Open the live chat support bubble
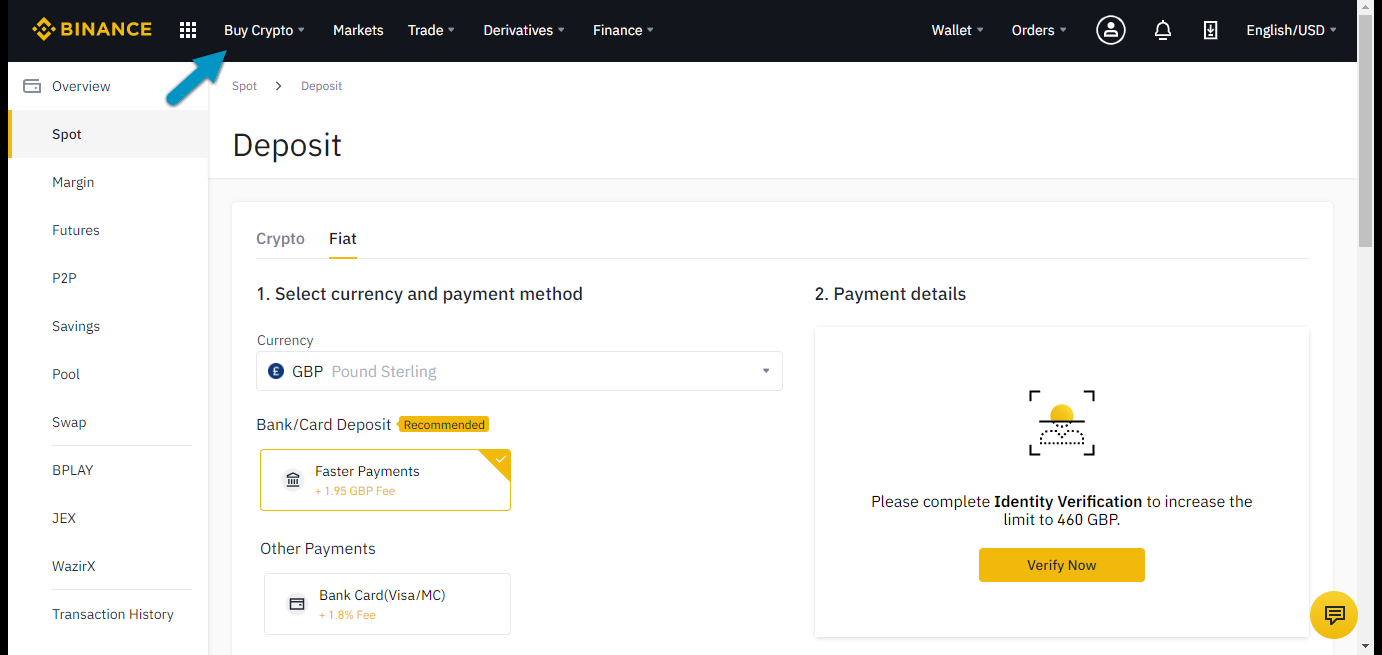Image resolution: width=1382 pixels, height=655 pixels. [1334, 614]
